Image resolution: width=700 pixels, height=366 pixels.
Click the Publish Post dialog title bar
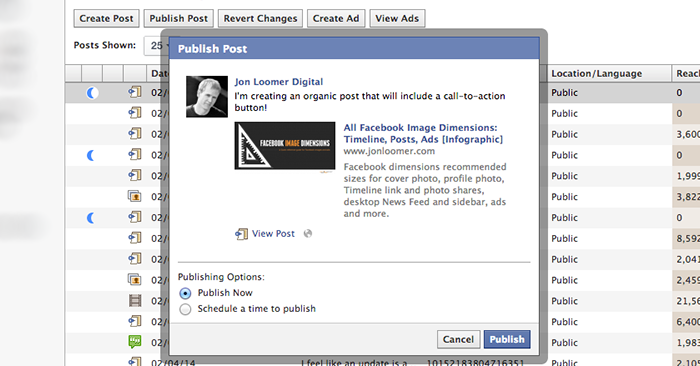coord(354,49)
